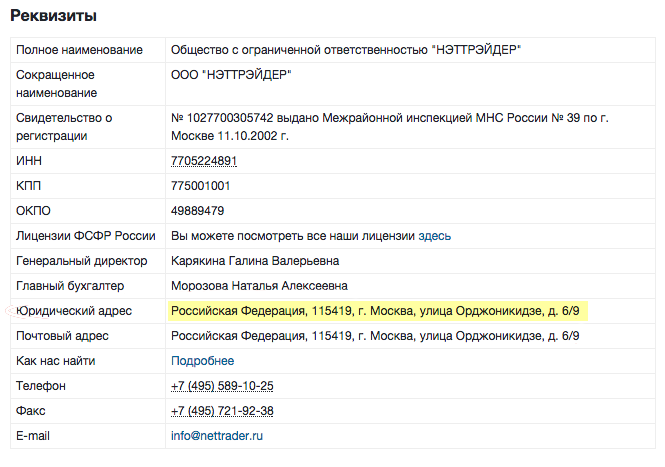Open the "Подробнее" directions link

coord(202,361)
